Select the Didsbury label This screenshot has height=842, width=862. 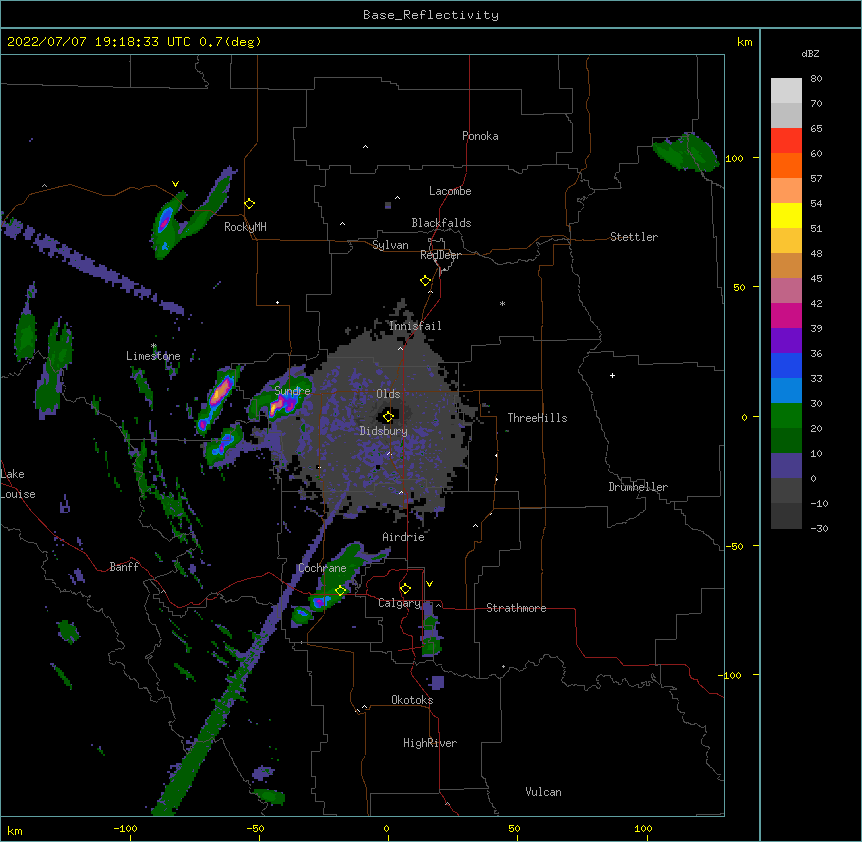coord(384,431)
